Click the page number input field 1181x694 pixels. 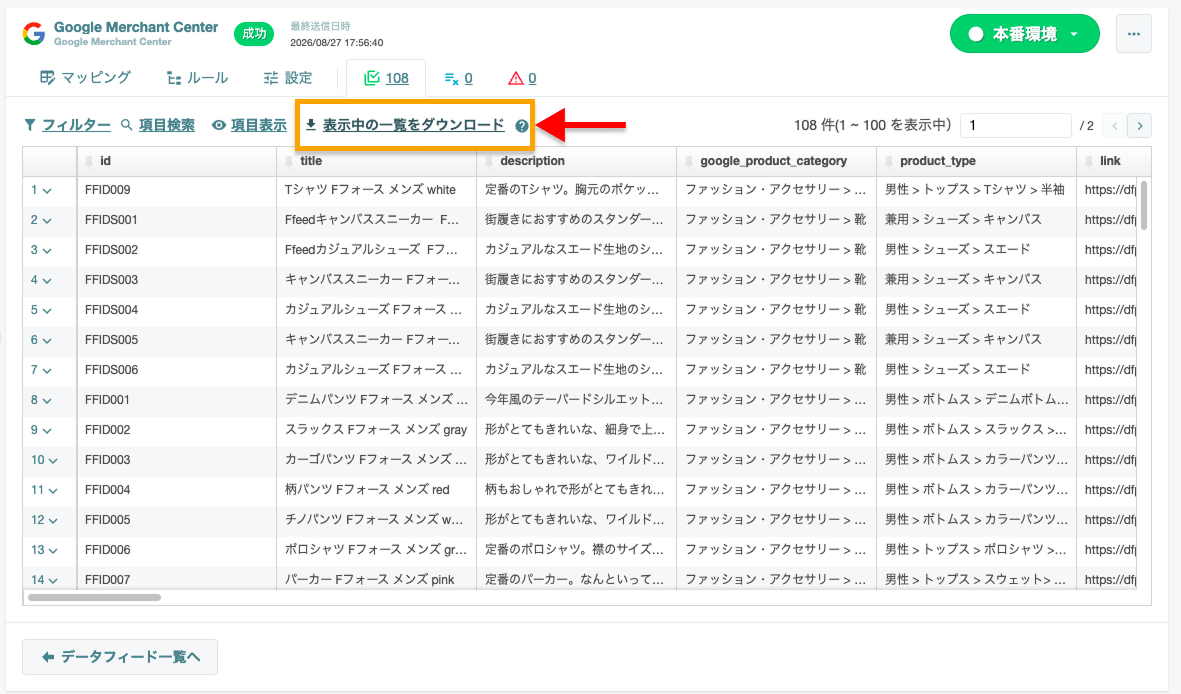pos(1015,126)
